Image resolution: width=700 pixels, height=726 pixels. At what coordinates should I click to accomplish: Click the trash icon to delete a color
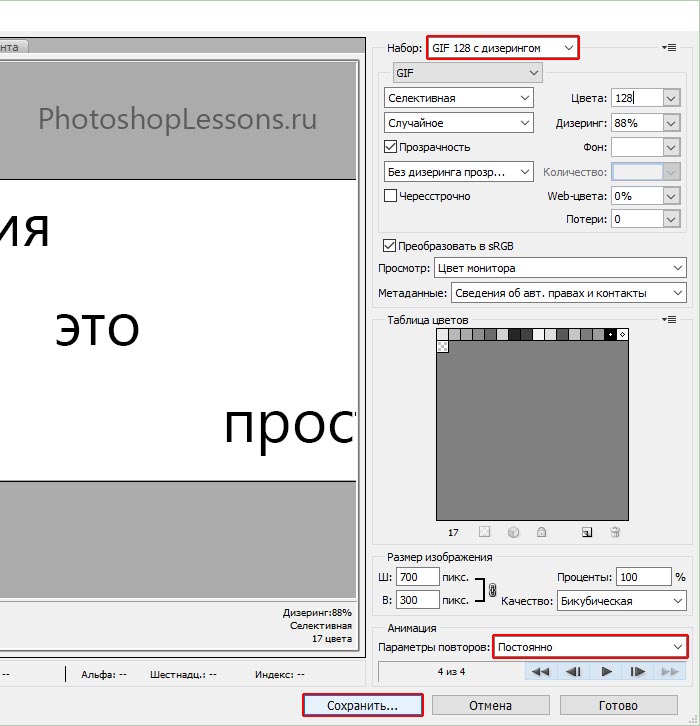click(615, 532)
